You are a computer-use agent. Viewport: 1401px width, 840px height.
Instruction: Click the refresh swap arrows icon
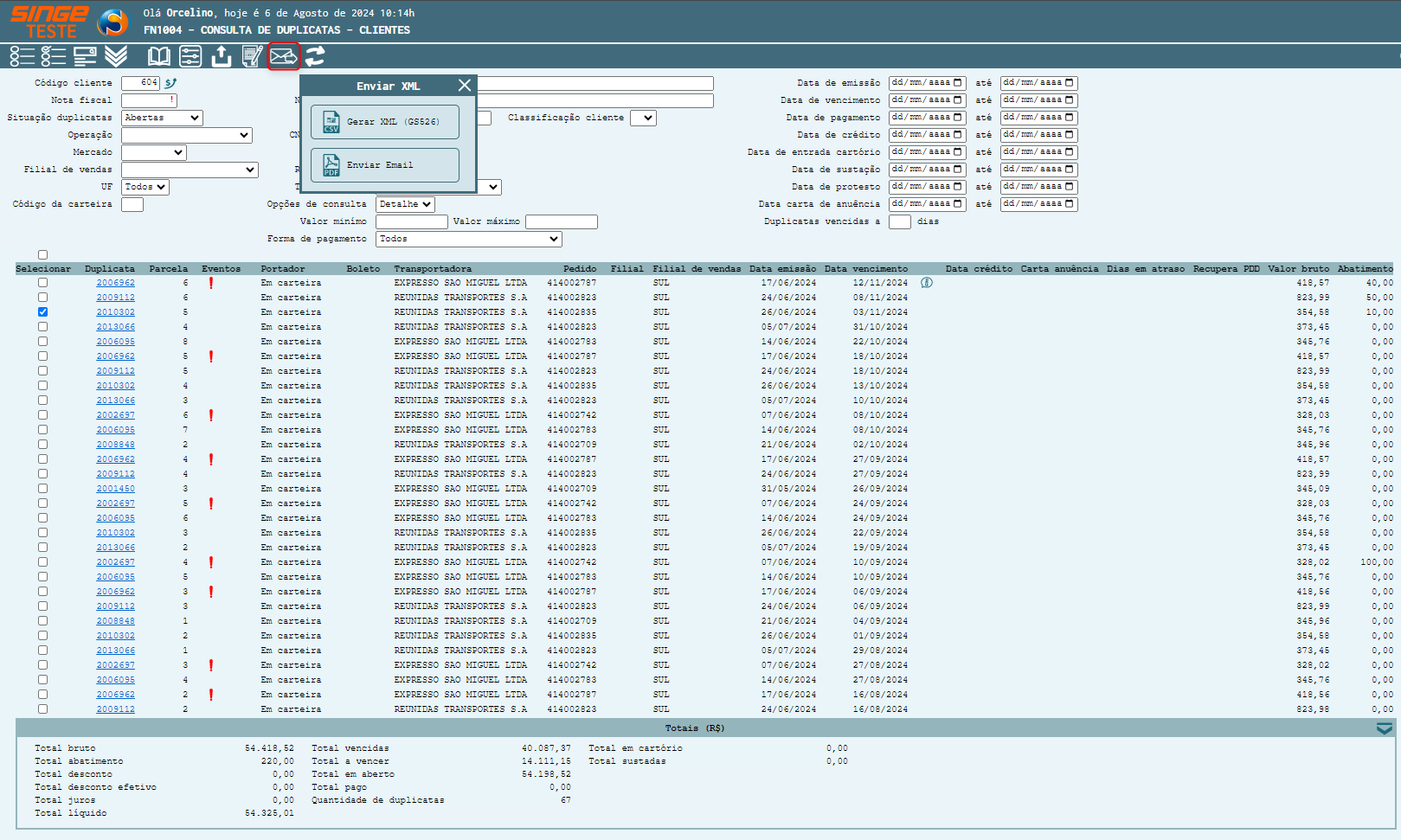click(x=315, y=56)
